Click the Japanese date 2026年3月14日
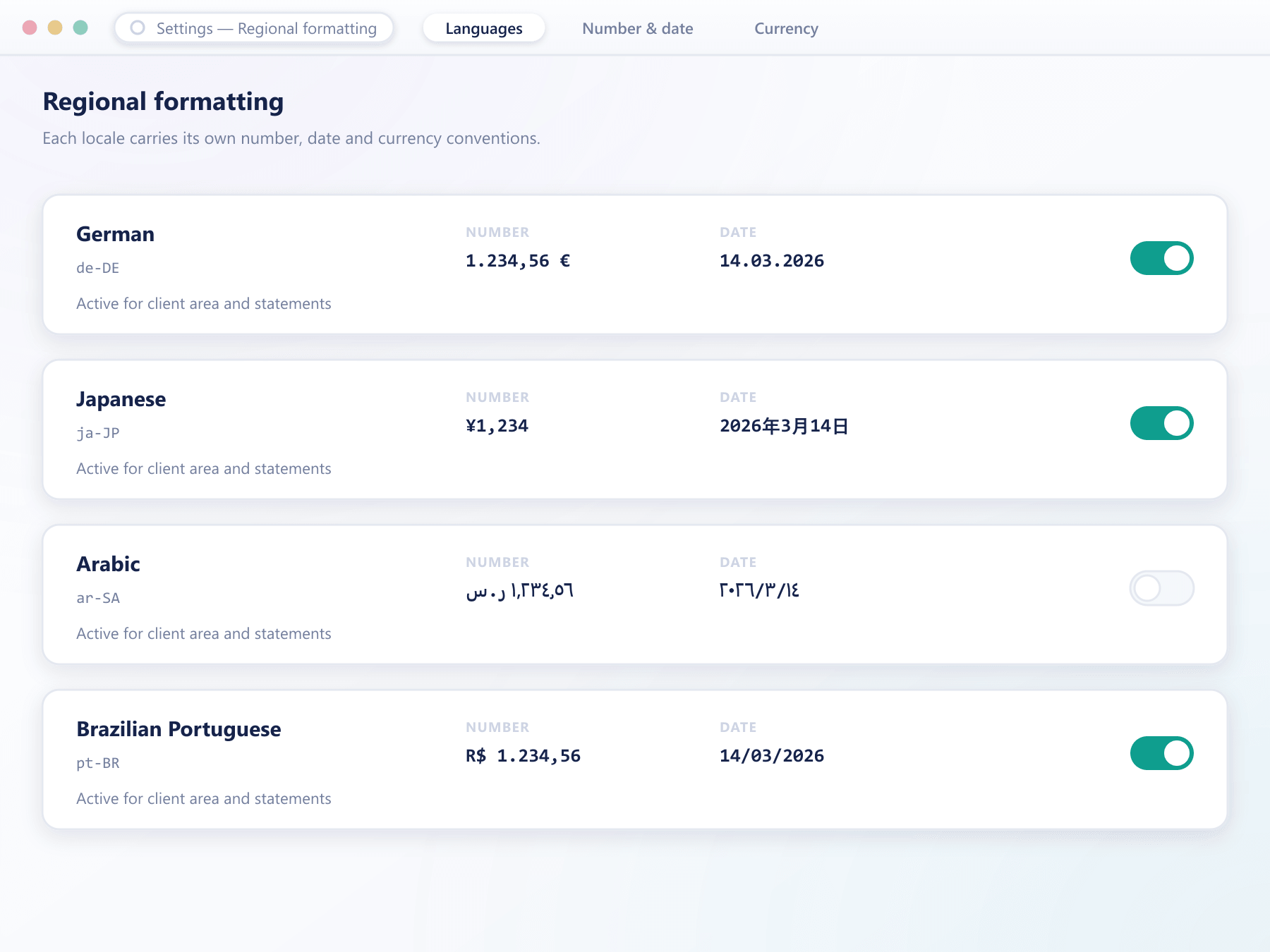1270x952 pixels. [x=784, y=426]
